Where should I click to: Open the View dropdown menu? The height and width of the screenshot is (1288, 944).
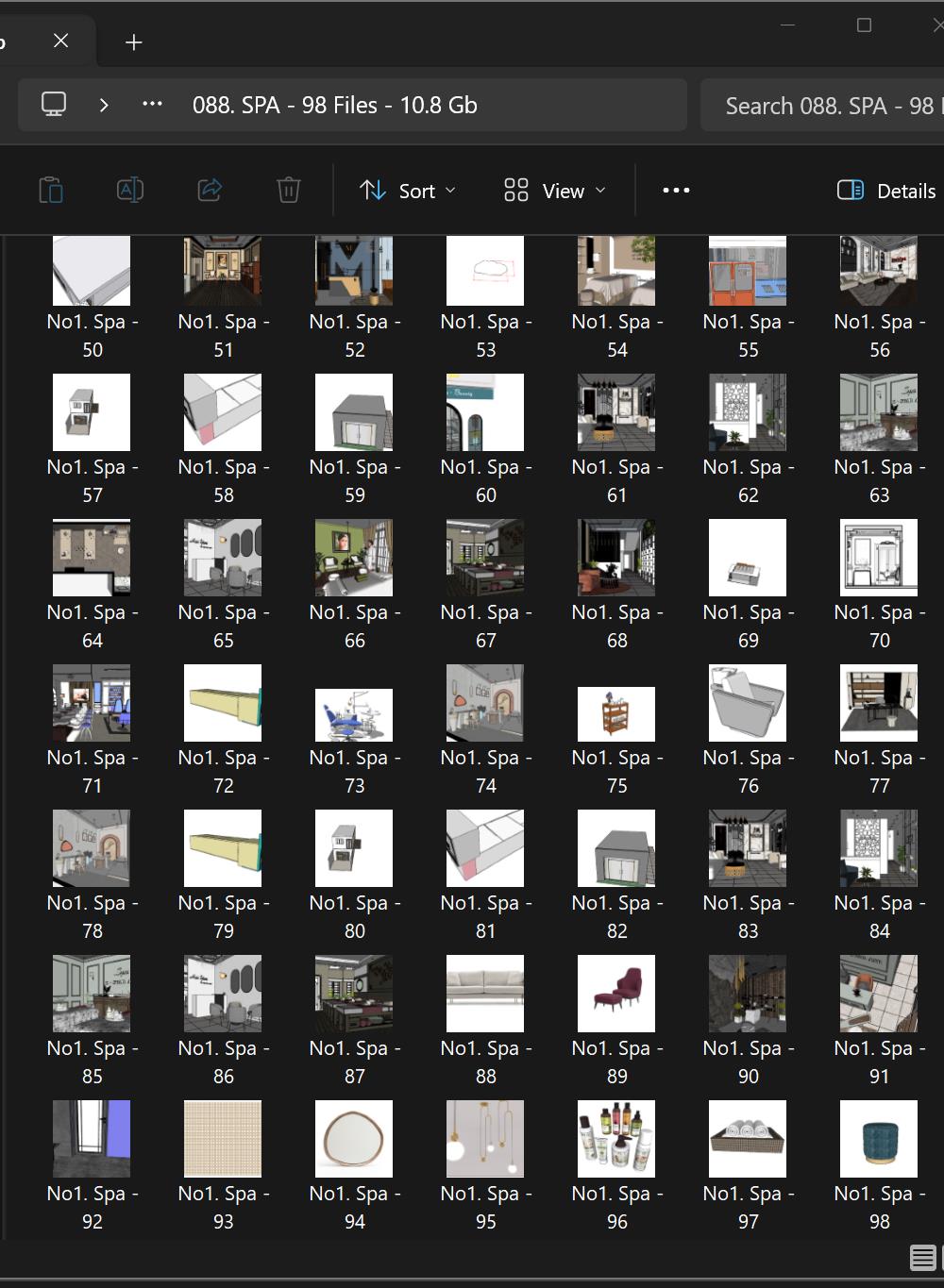(x=555, y=191)
